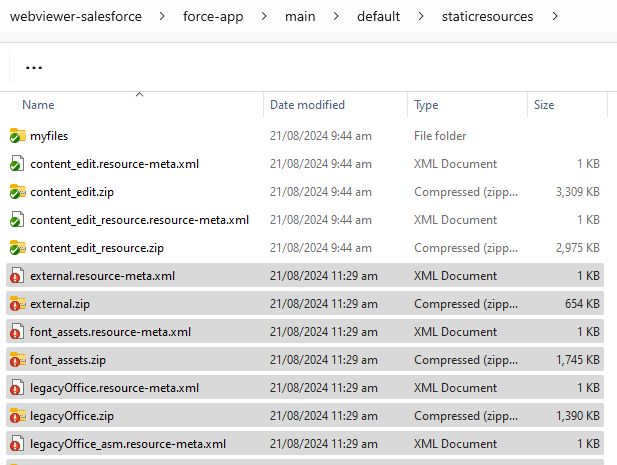Select file name content_edit.zip
The width and height of the screenshot is (617, 465).
[x=72, y=192]
